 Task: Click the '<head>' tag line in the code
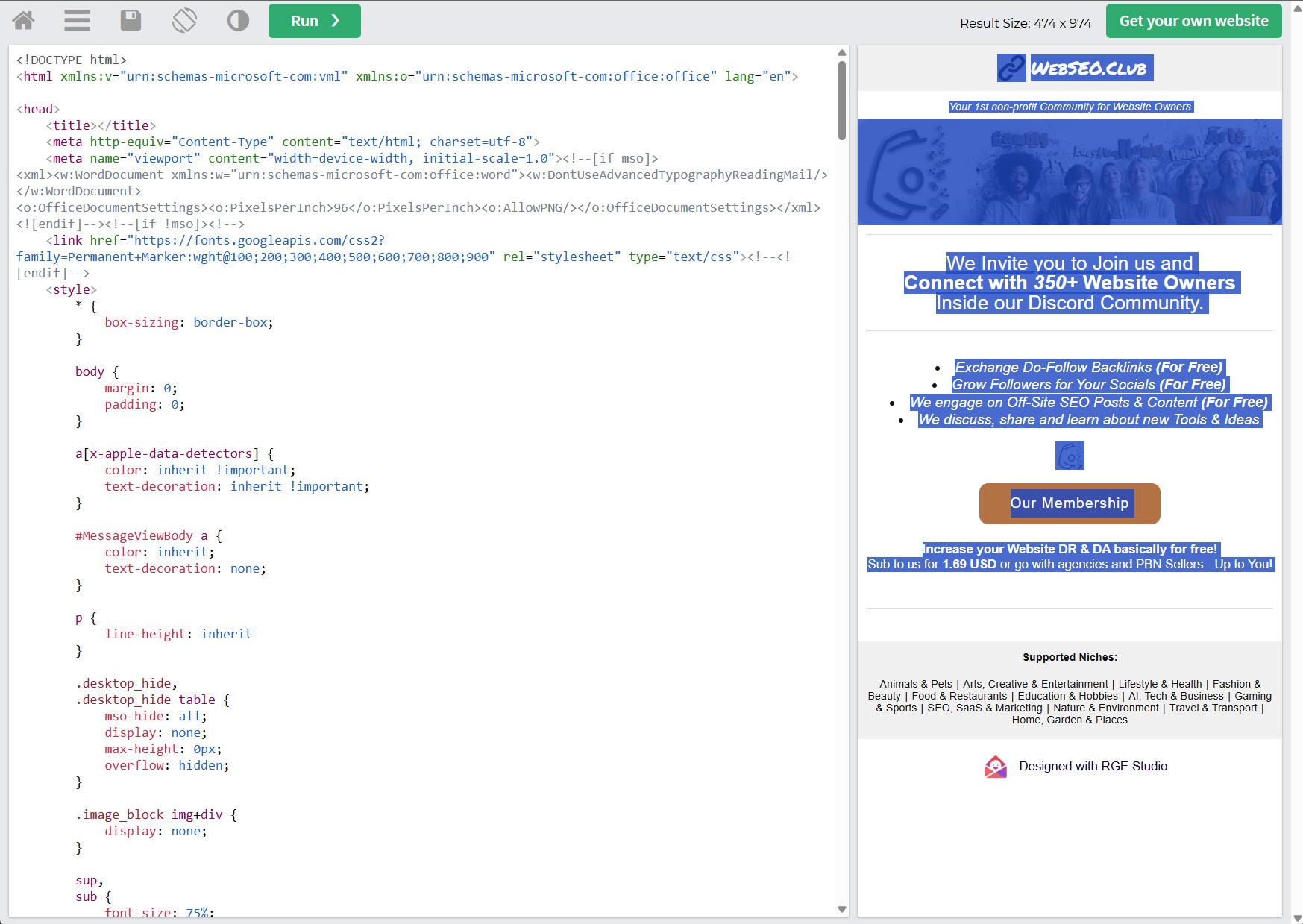point(38,109)
